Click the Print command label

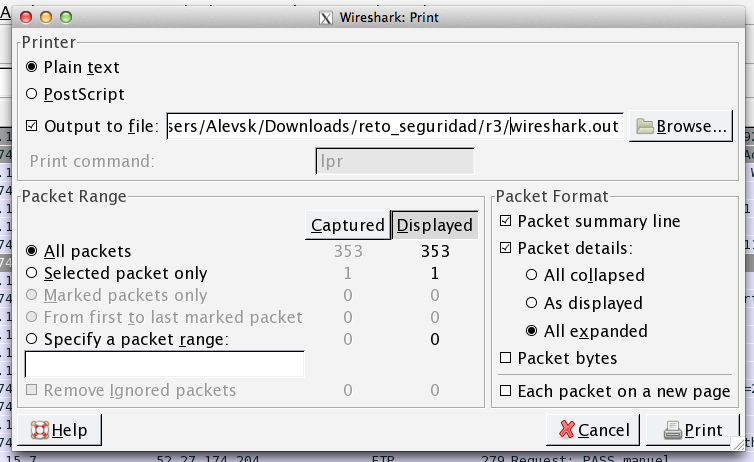92,161
